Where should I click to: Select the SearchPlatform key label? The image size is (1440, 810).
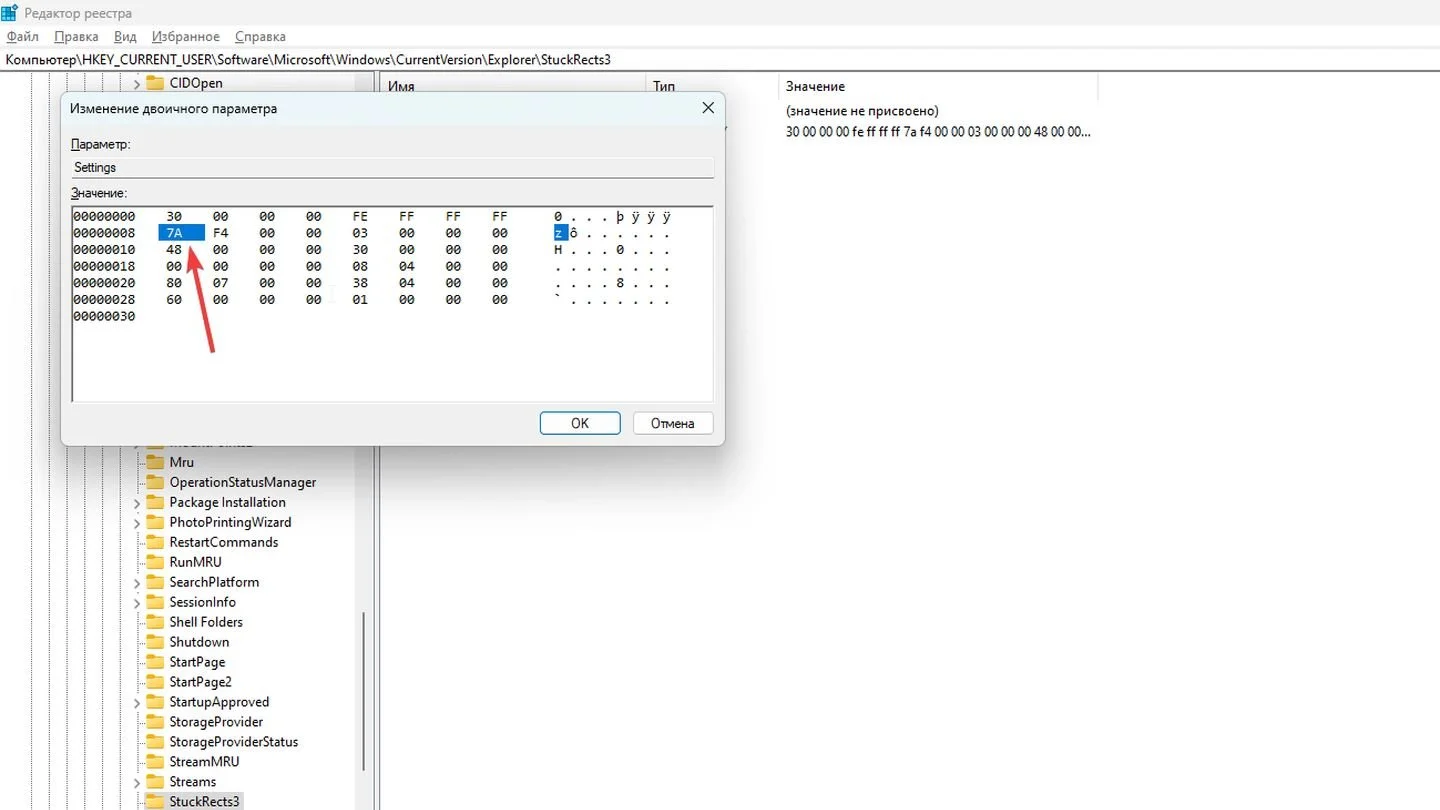(x=214, y=582)
